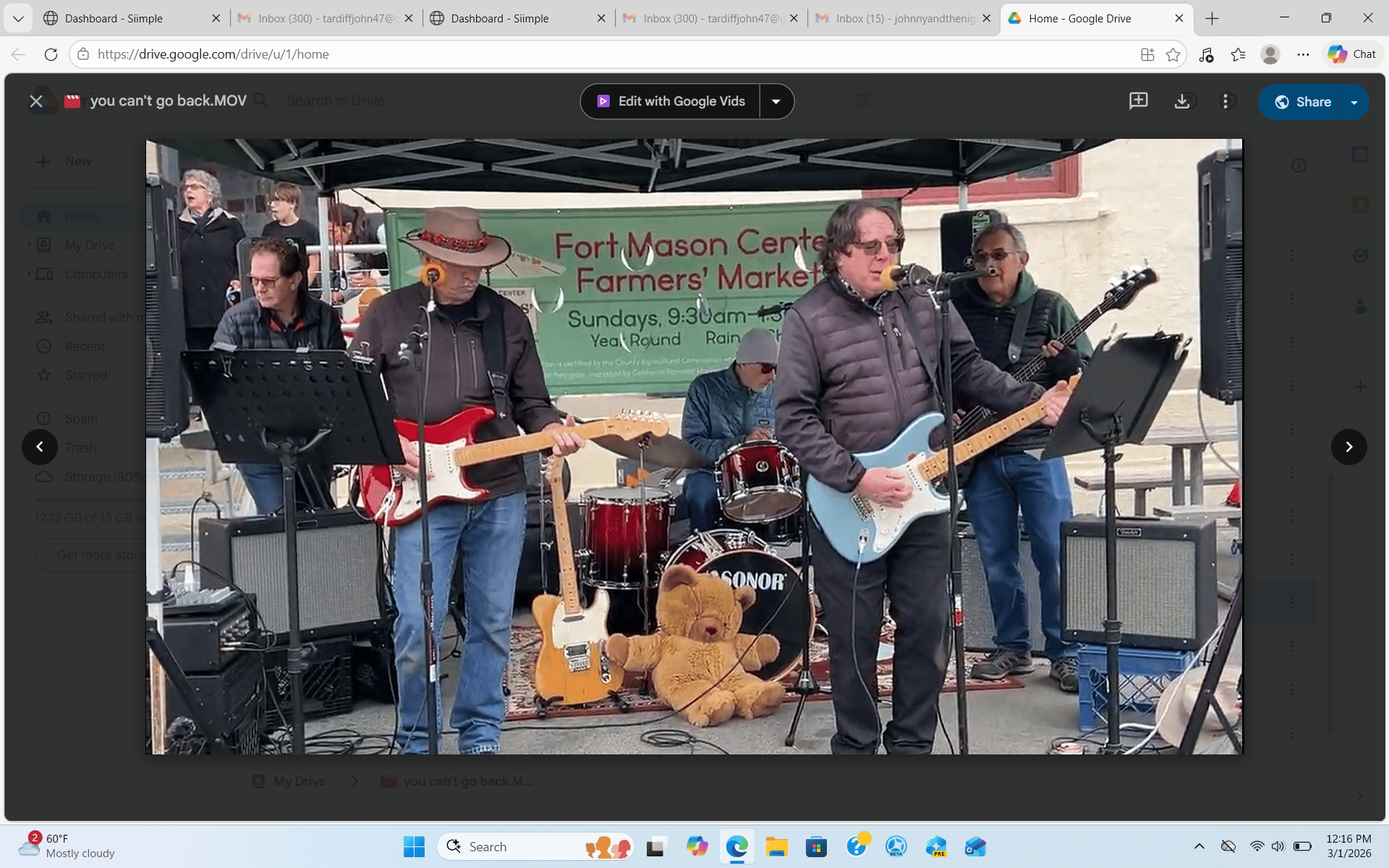Click the browser refresh icon
Screen dimensions: 1389x868
pos(51,54)
